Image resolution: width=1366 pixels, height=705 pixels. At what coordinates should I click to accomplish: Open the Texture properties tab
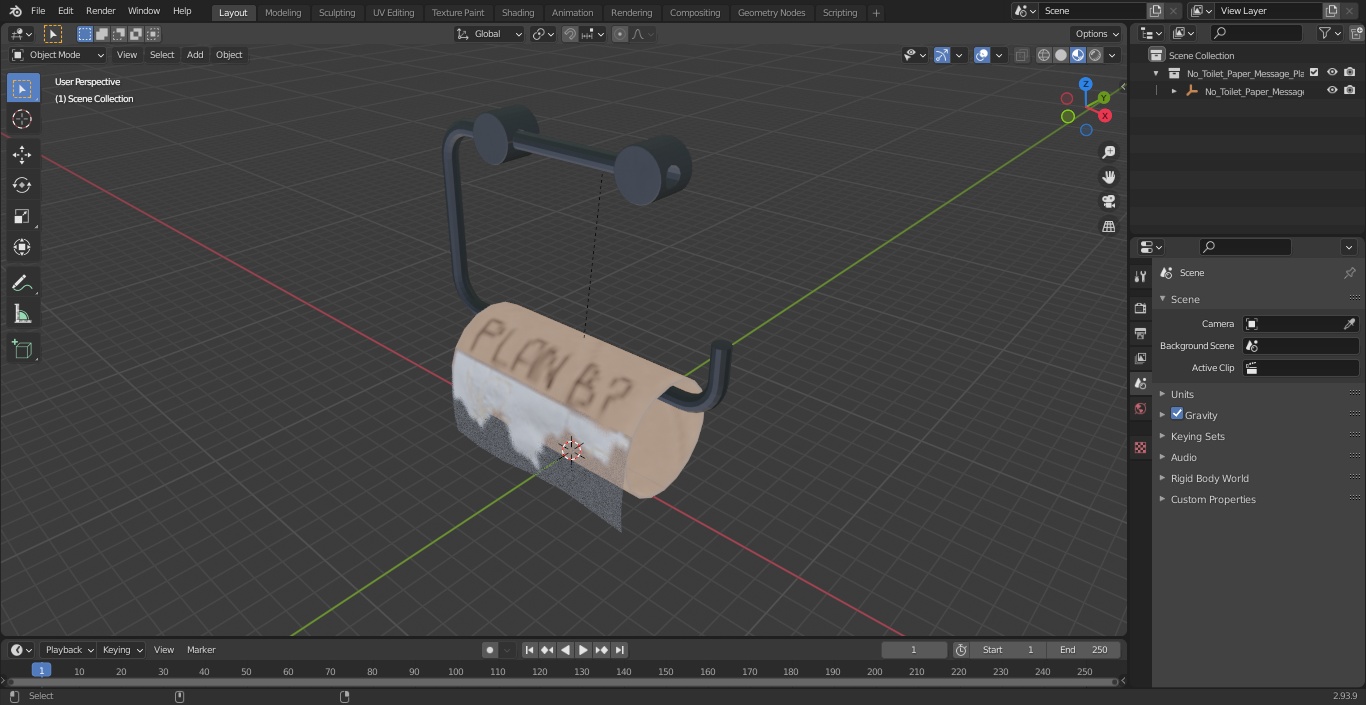1140,447
